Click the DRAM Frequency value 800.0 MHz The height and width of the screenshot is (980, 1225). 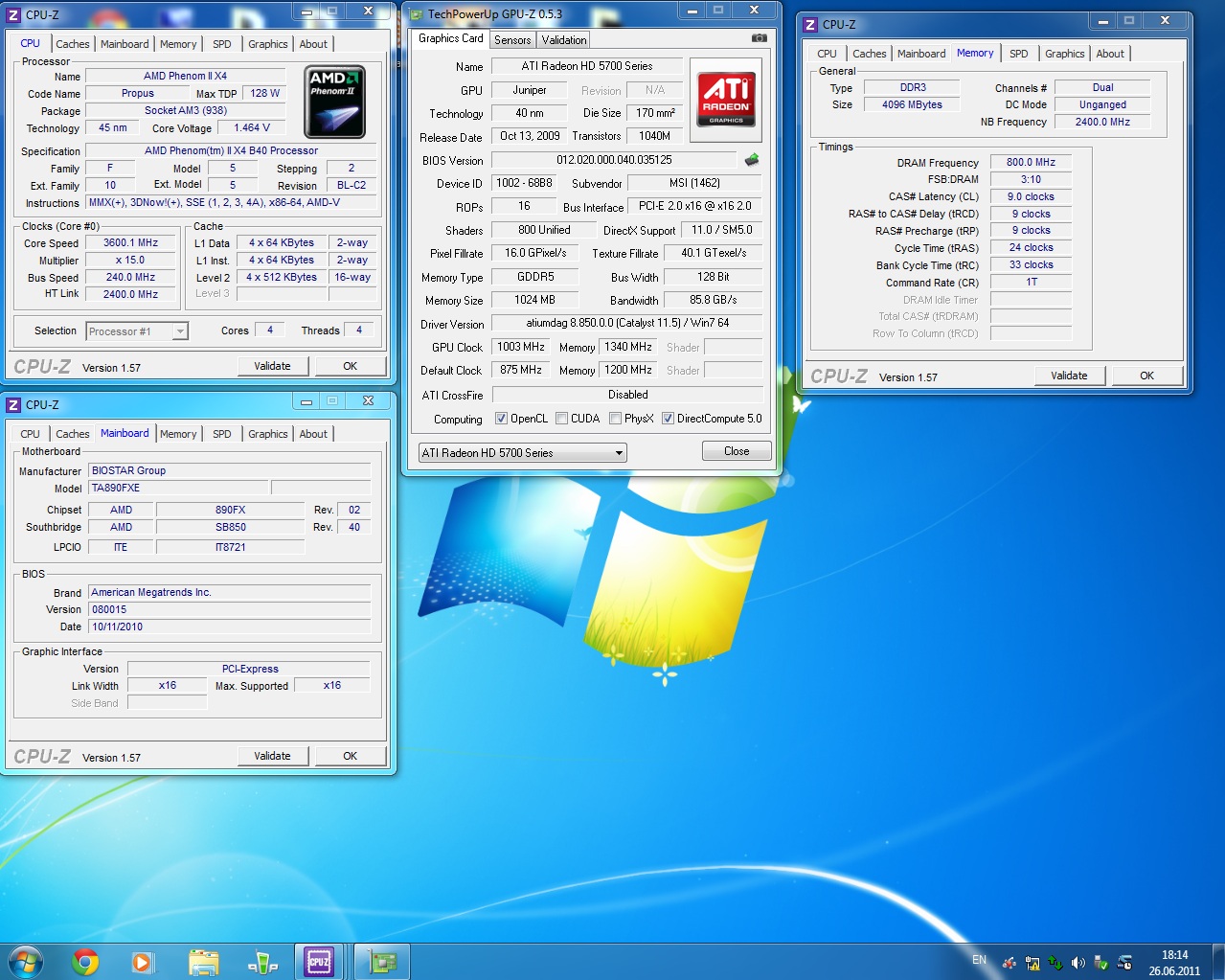coord(1031,163)
